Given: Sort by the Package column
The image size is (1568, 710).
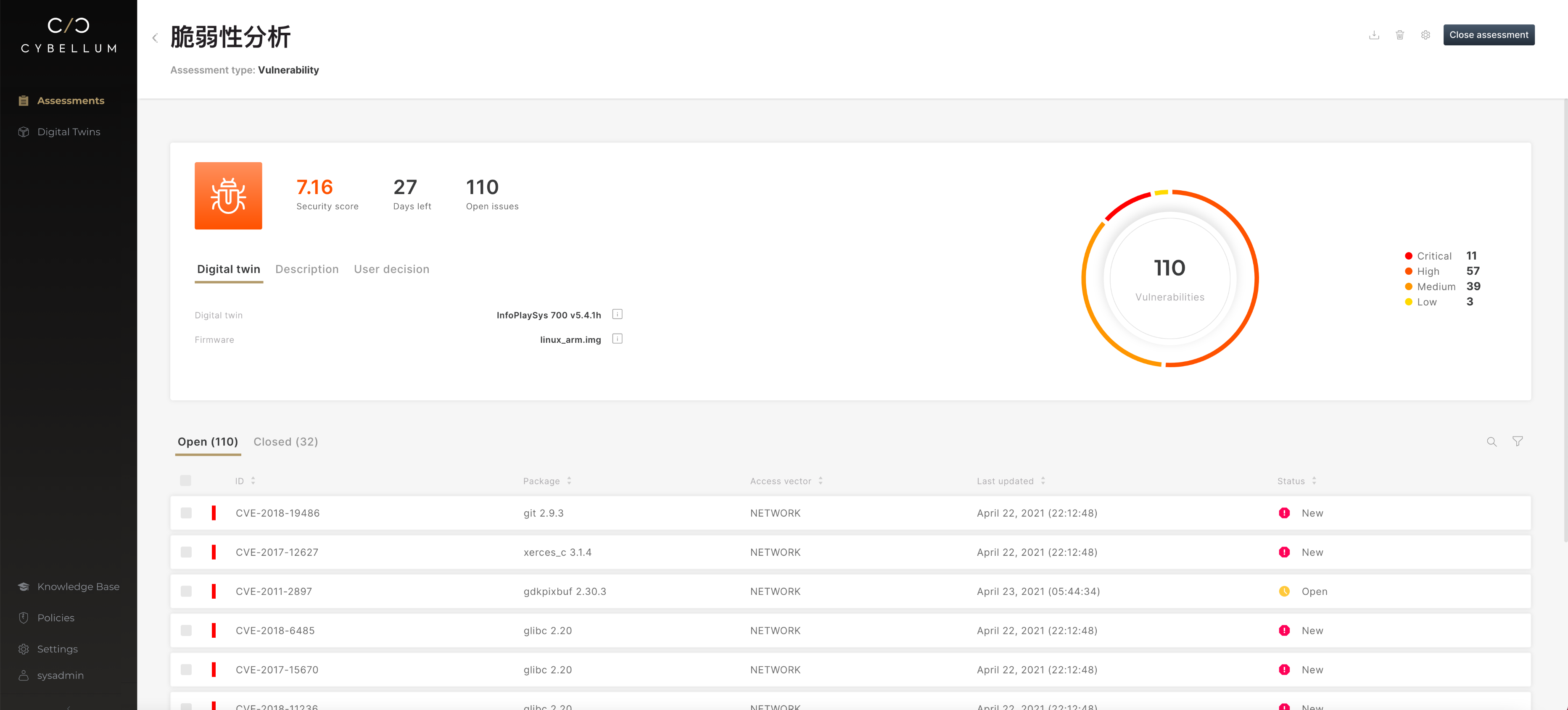Looking at the screenshot, I should pyautogui.click(x=568, y=481).
